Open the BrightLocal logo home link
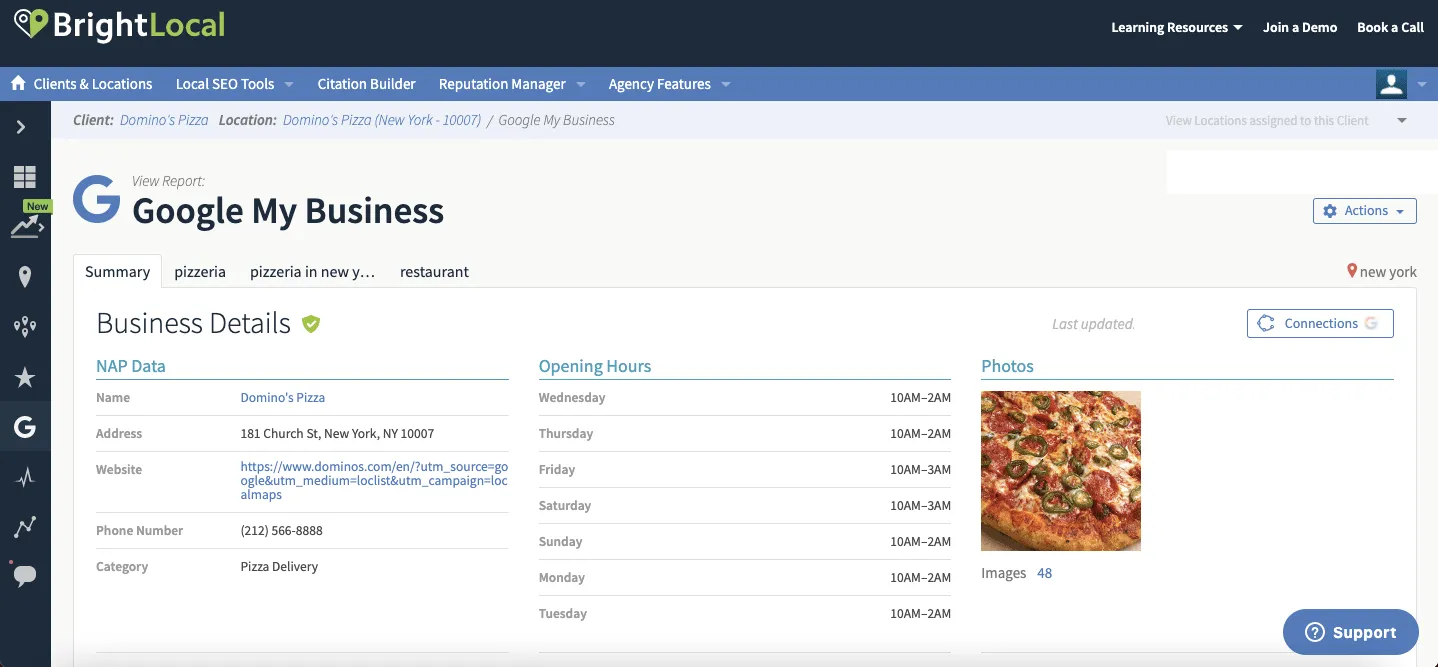 (119, 25)
